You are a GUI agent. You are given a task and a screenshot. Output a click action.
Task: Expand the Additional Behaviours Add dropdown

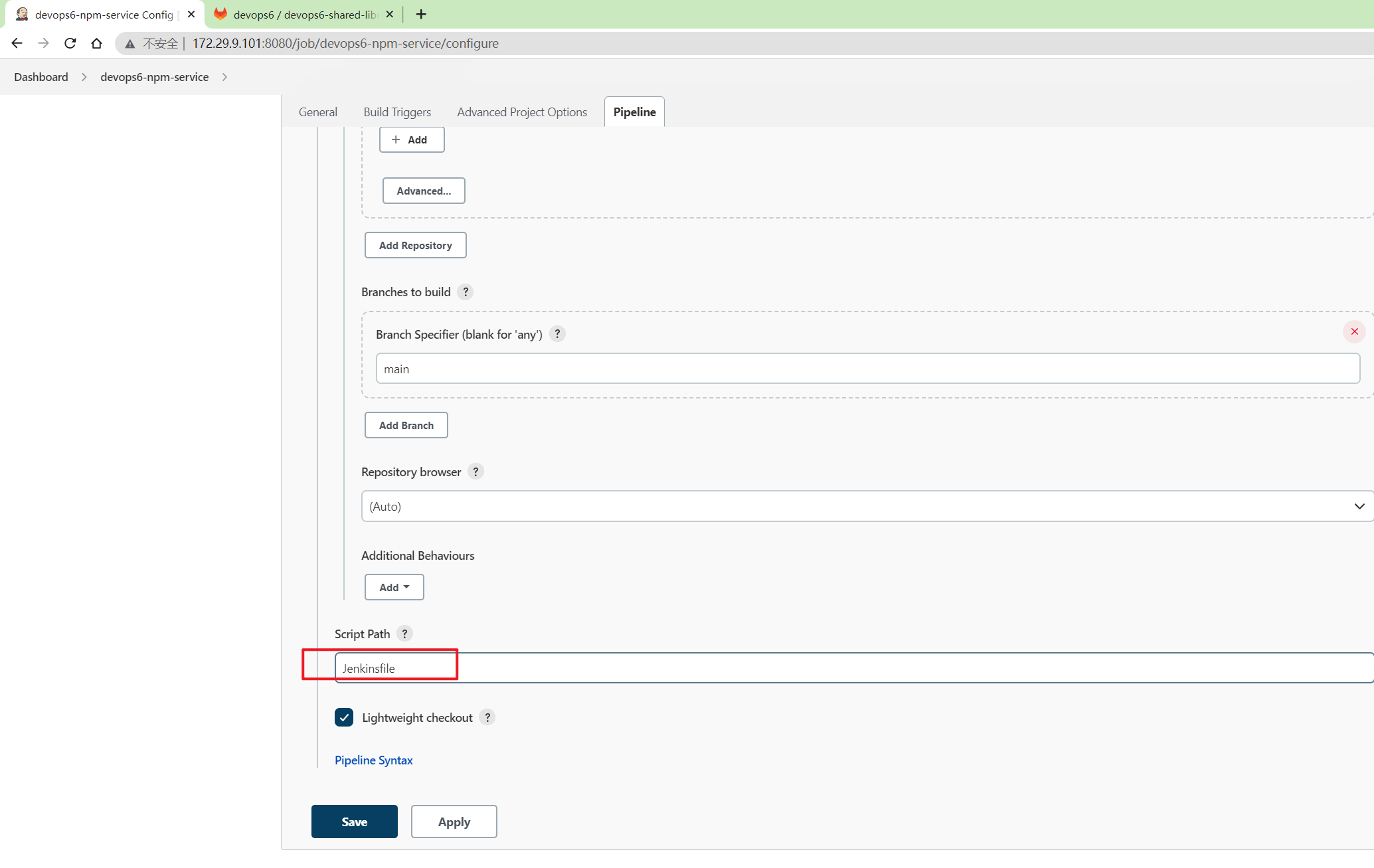pos(393,587)
